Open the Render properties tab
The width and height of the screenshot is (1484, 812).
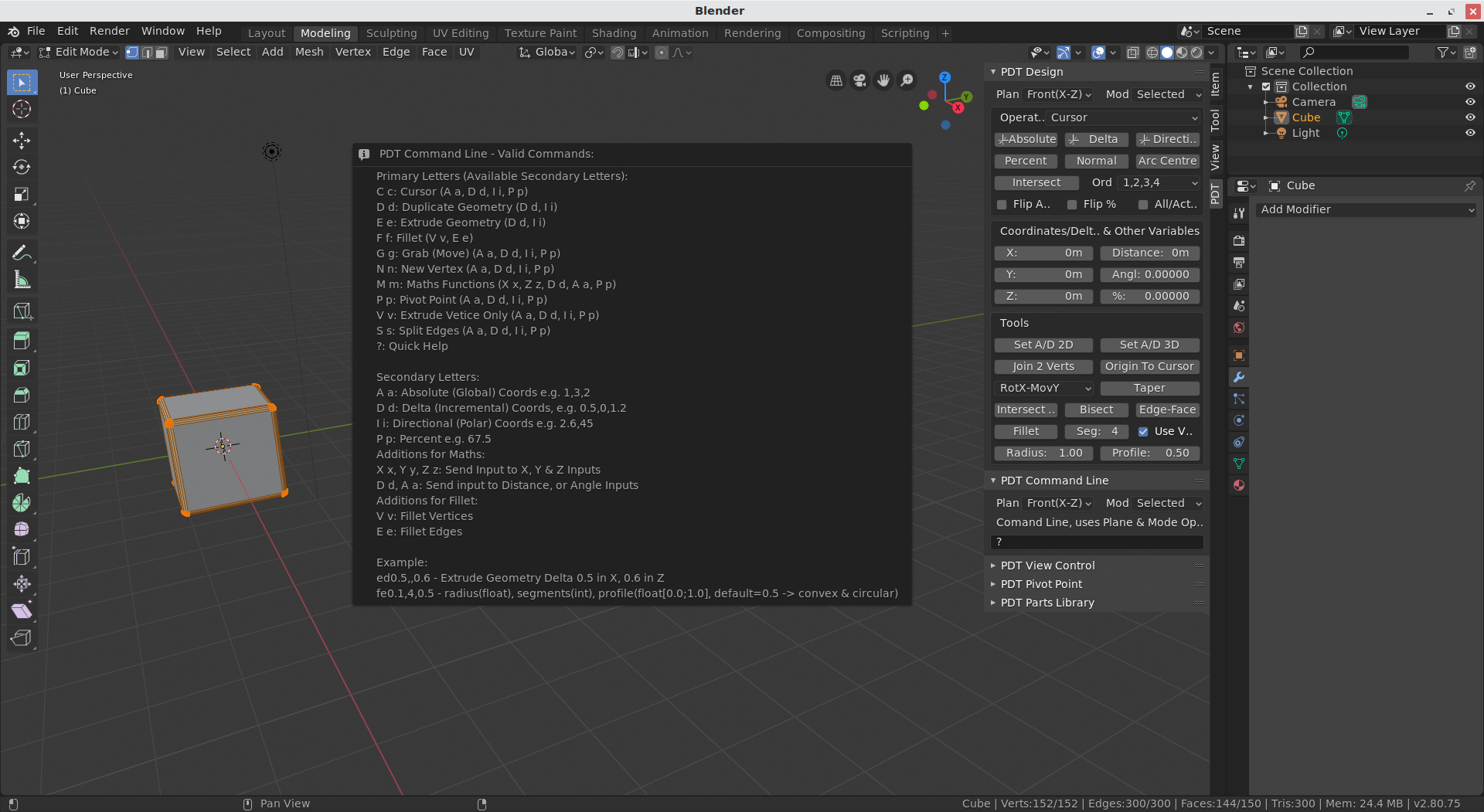pos(1239,241)
